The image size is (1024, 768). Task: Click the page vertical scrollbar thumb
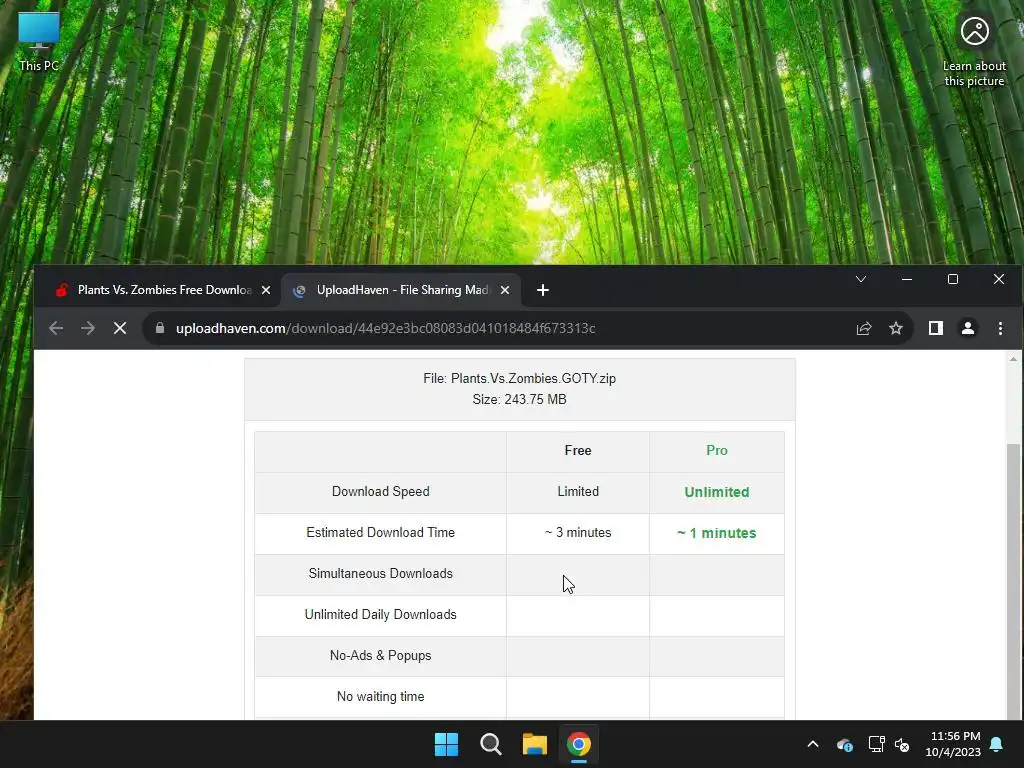[1013, 581]
